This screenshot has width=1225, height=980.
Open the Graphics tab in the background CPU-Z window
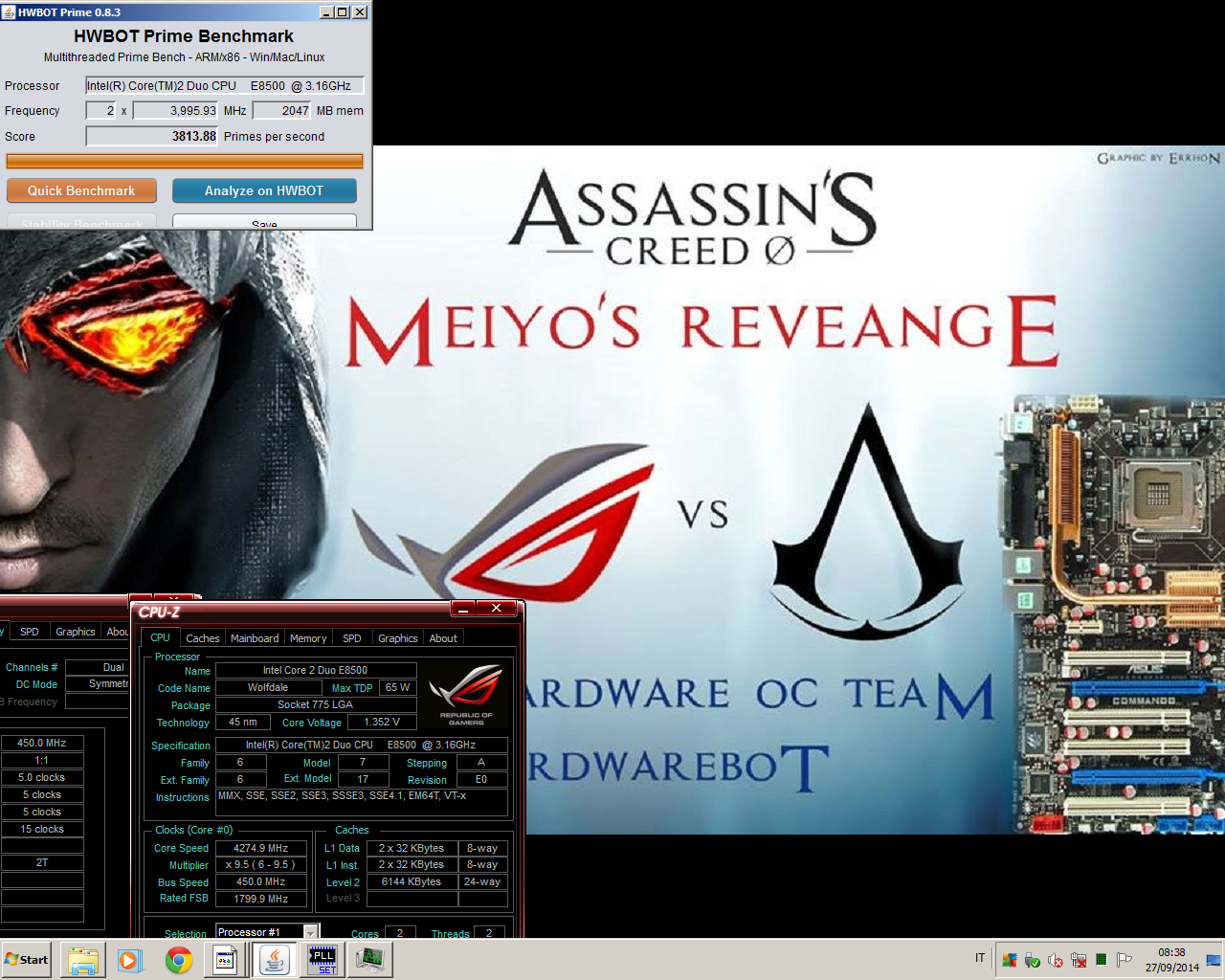76,632
